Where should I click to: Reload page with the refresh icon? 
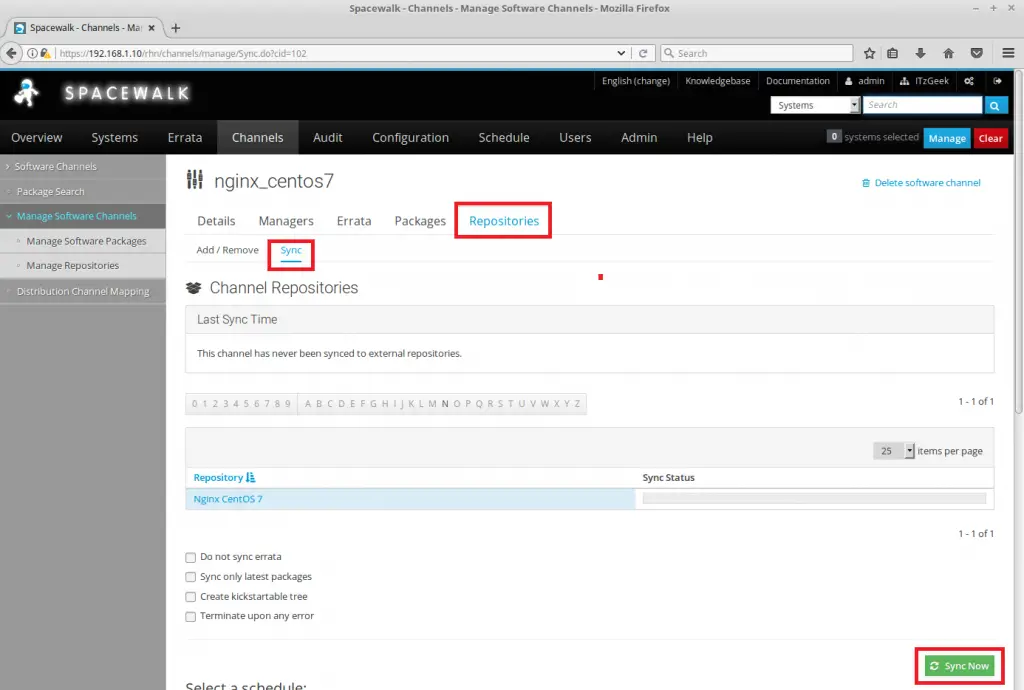point(643,53)
